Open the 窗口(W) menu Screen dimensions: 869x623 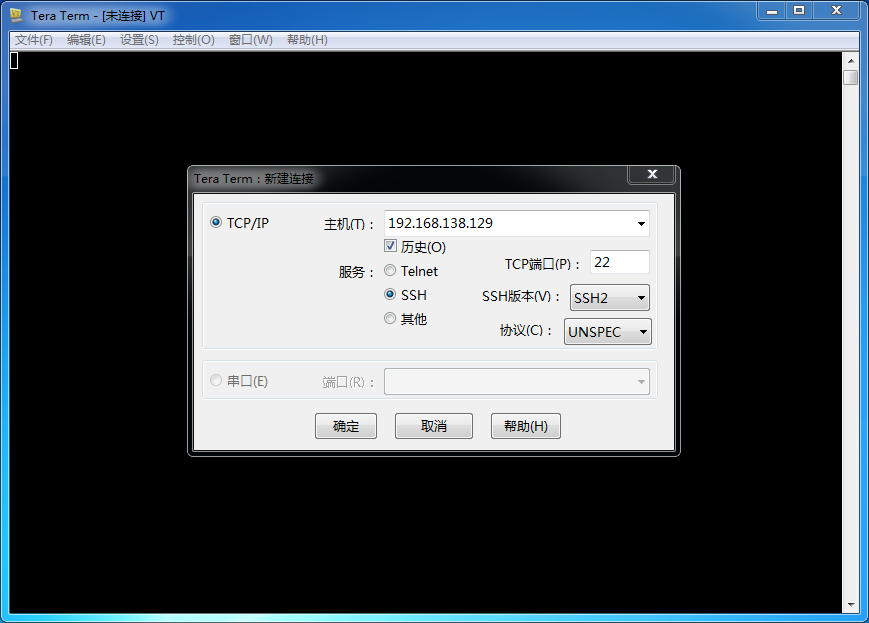251,40
